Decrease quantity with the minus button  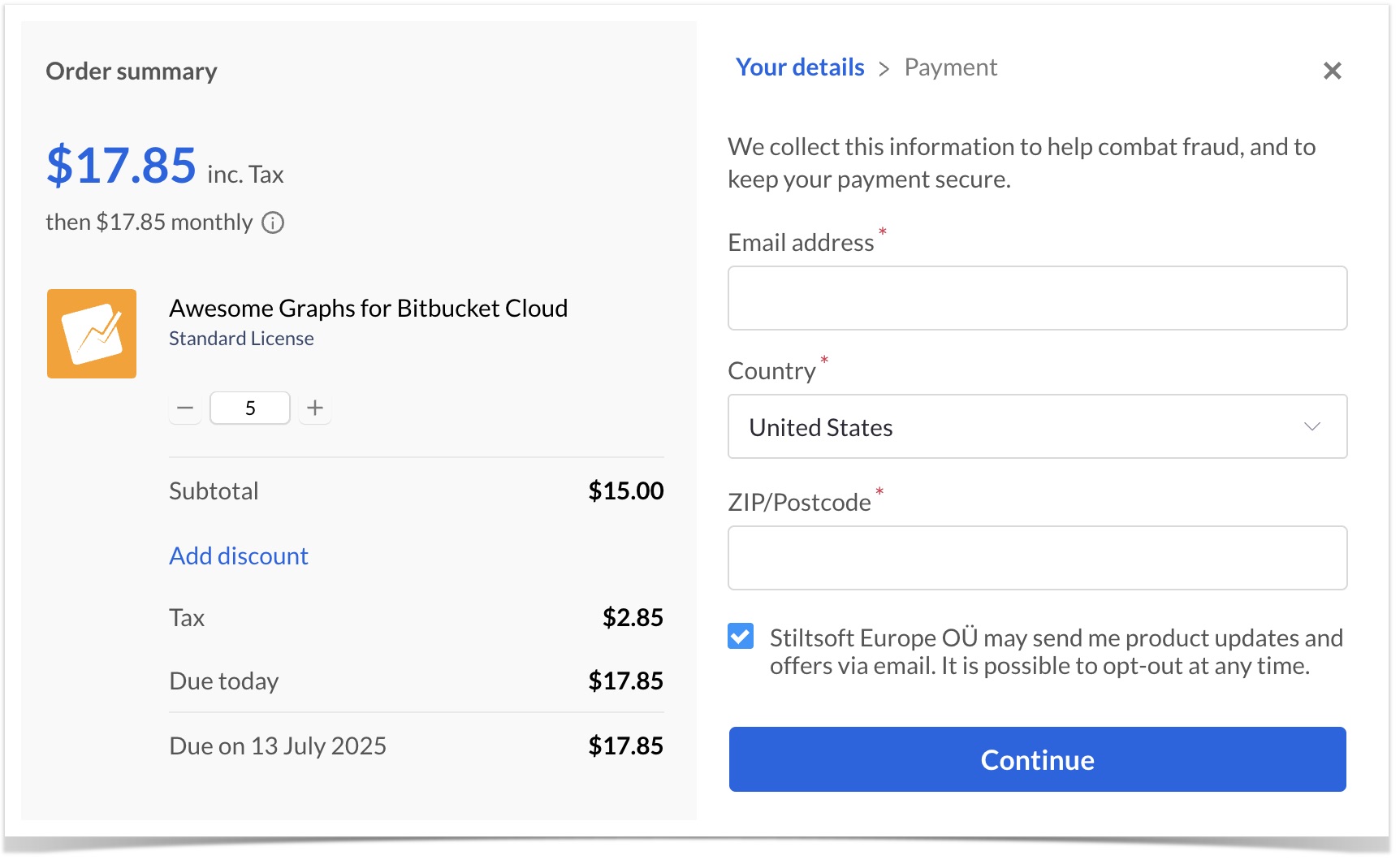pyautogui.click(x=185, y=408)
